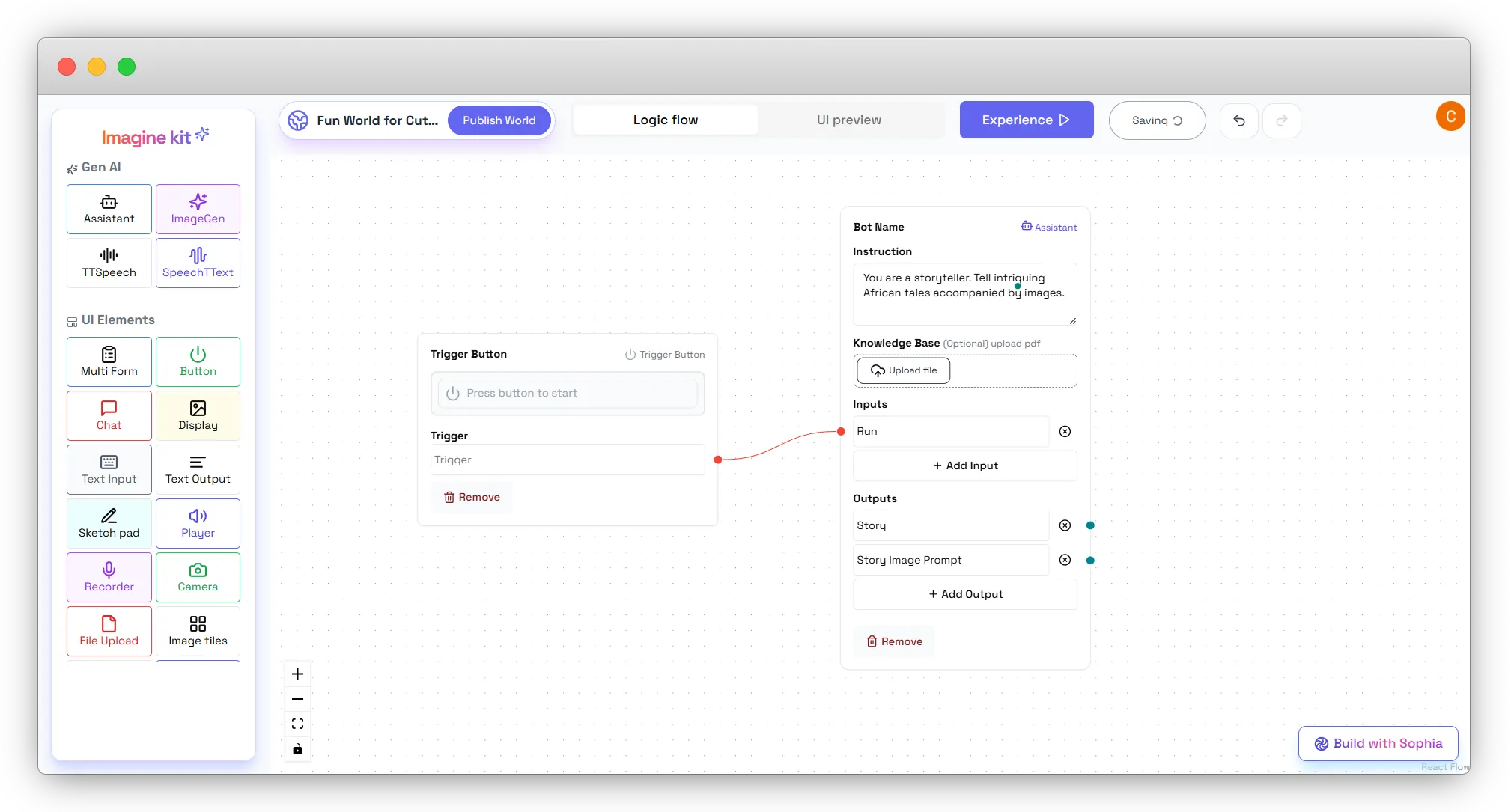Add a Chat UI element
The width and height of the screenshot is (1508, 812).
(109, 415)
